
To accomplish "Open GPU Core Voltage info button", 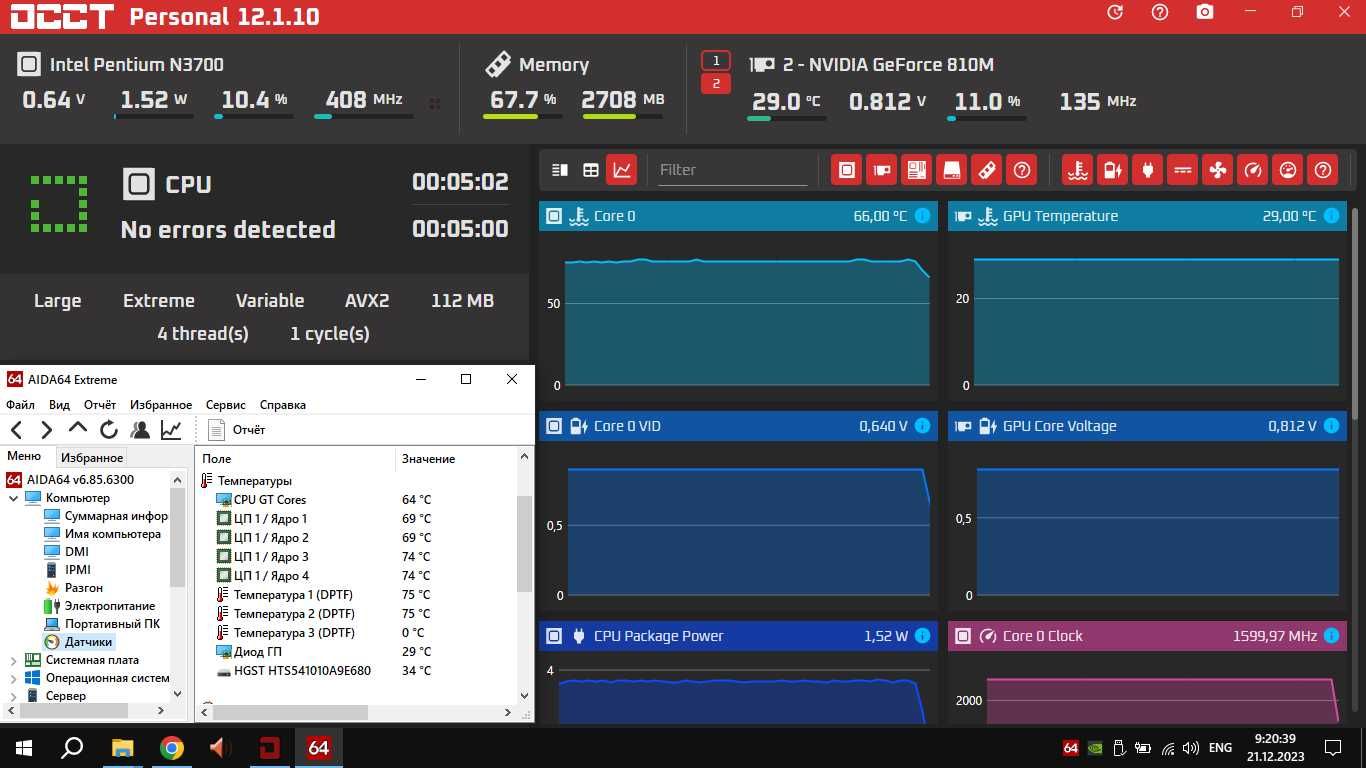I will click(1331, 426).
